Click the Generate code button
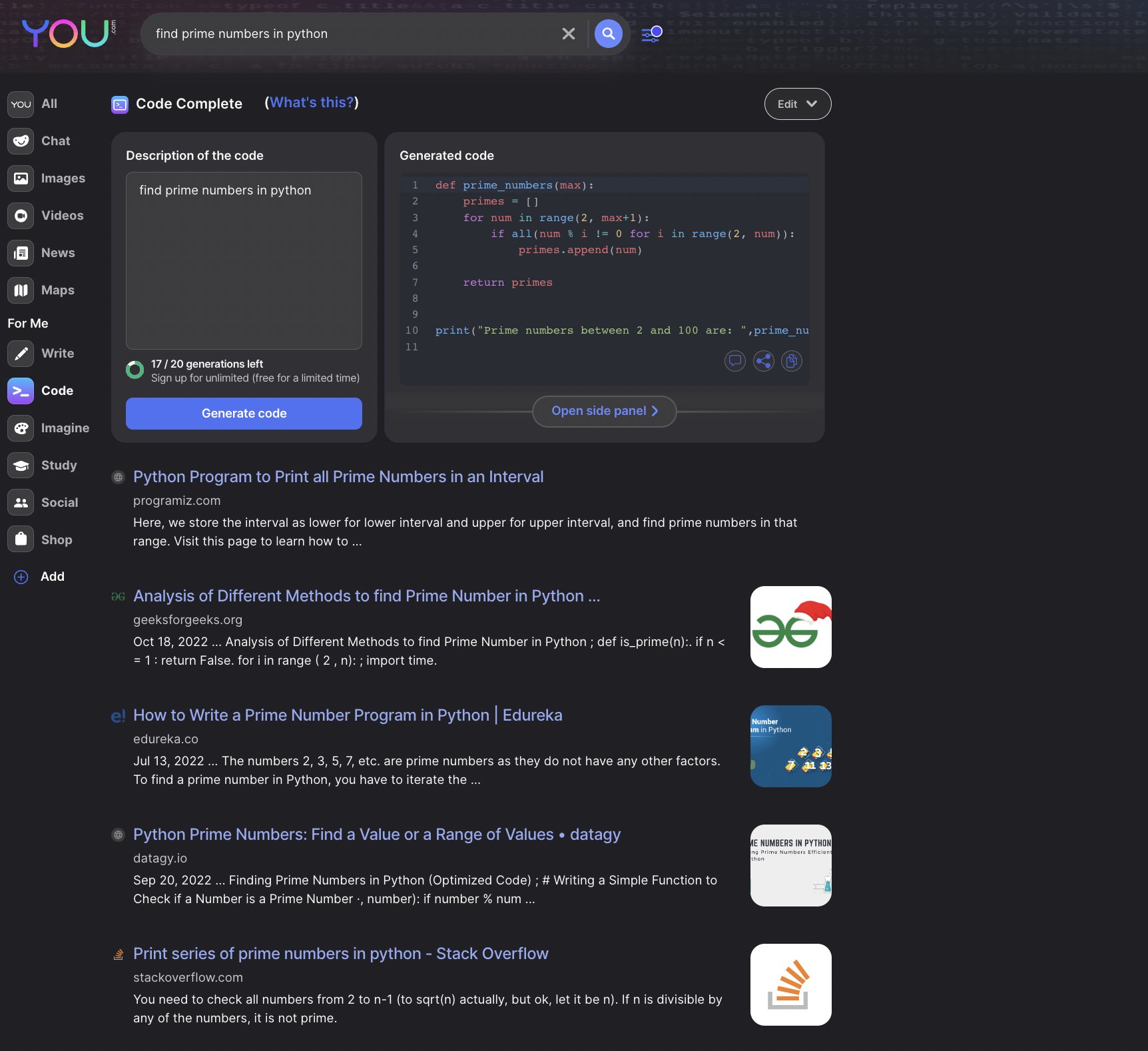 pos(244,414)
